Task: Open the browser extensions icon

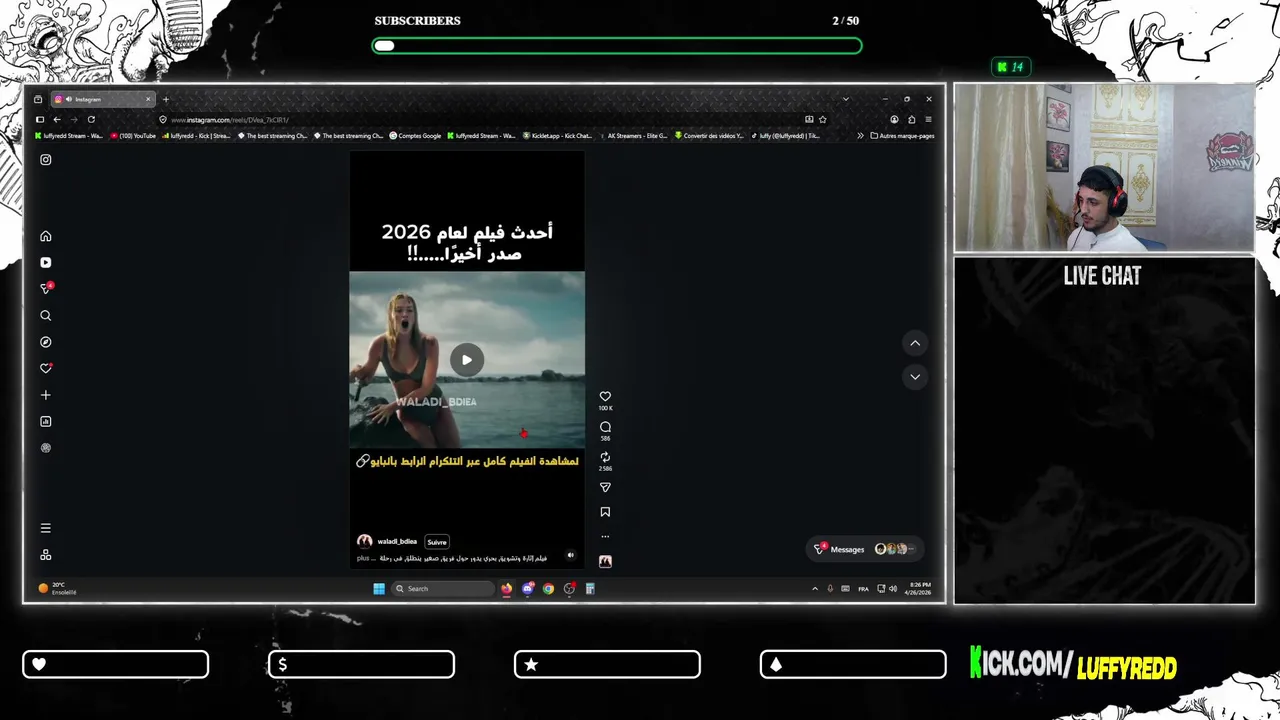Action: [911, 119]
